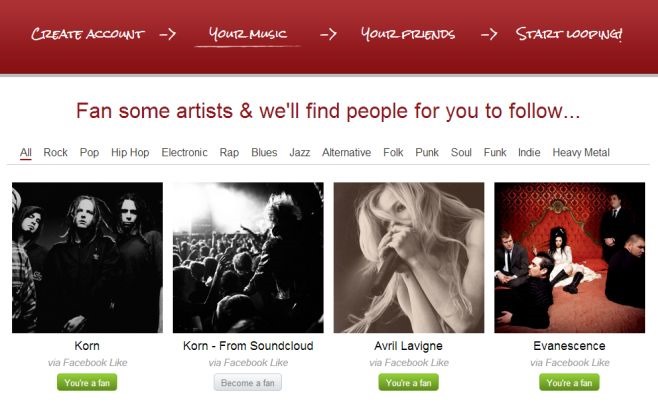Select the Rock genre tab
The image size is (658, 413).
pos(55,153)
